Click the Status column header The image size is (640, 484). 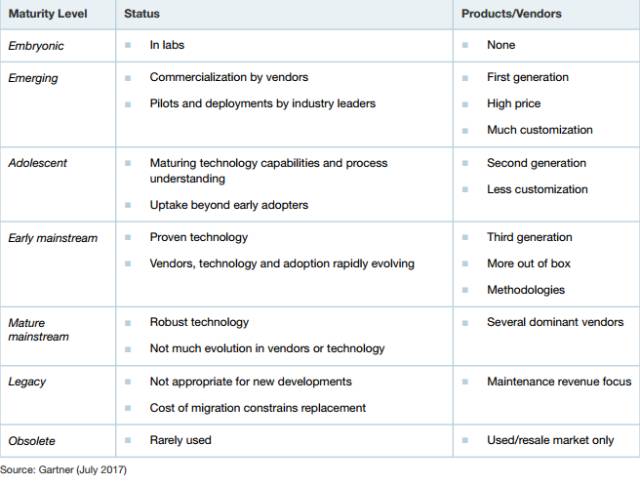pos(141,14)
